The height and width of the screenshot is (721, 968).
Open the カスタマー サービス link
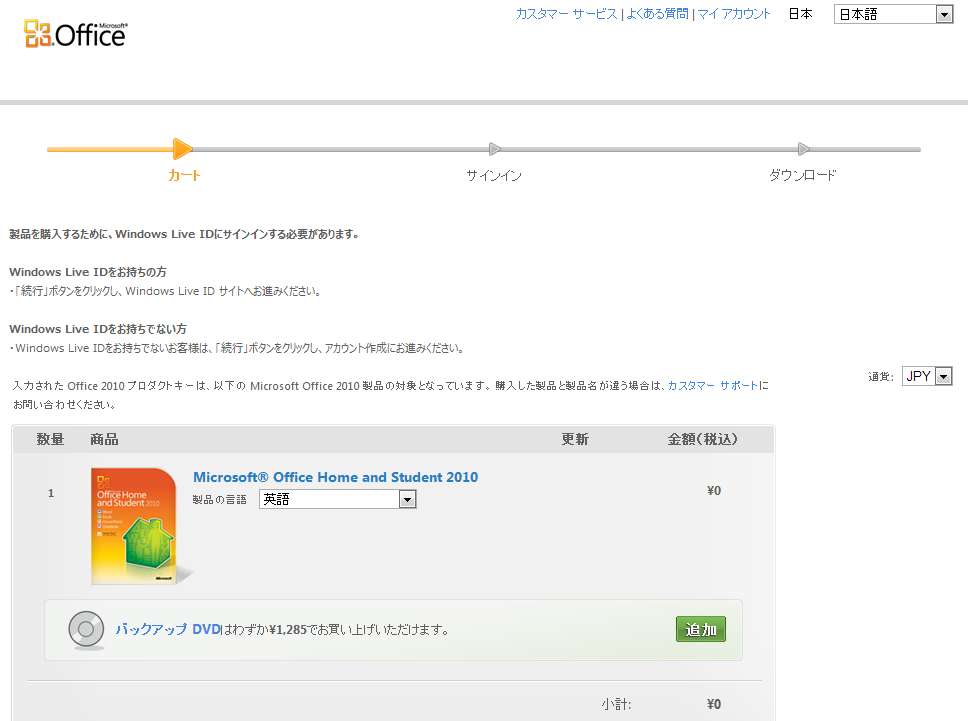pyautogui.click(x=566, y=14)
